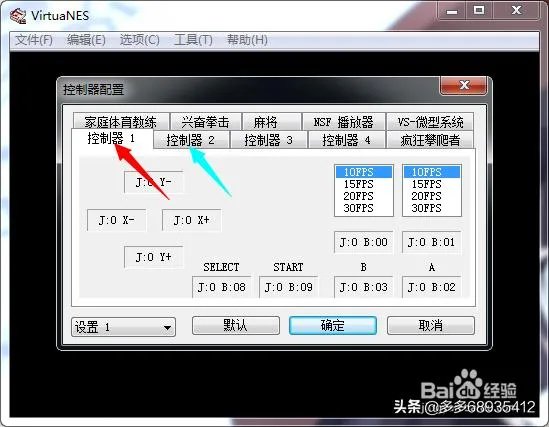Close the 控制器配置 dialog

coord(464,85)
